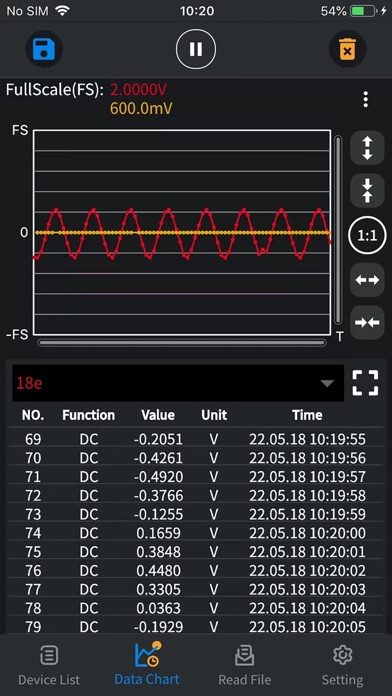Select row 79 value -0.1929
Screen dimensions: 392x696
click(x=158, y=627)
